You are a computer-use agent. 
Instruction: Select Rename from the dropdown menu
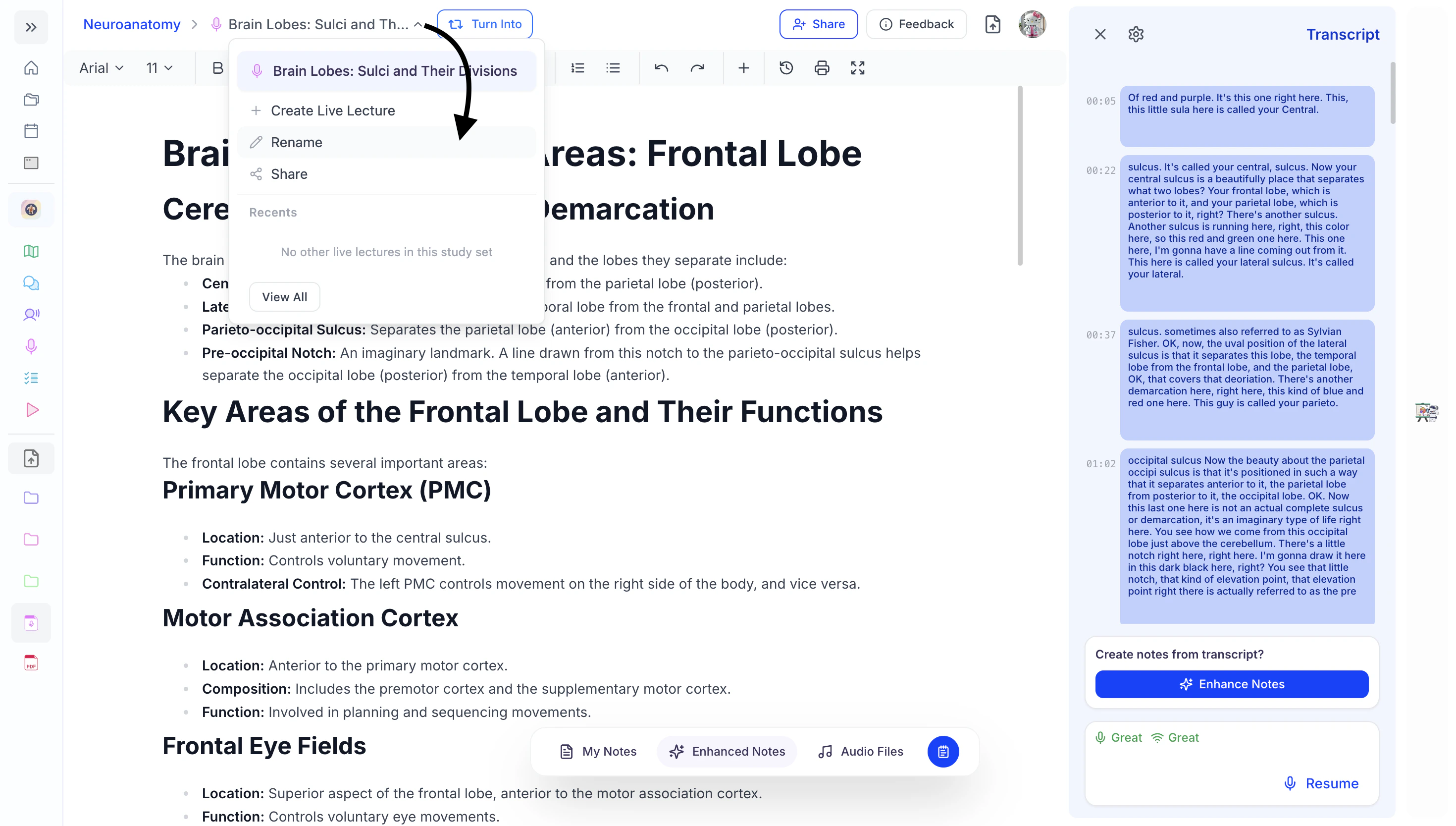pyautogui.click(x=296, y=142)
